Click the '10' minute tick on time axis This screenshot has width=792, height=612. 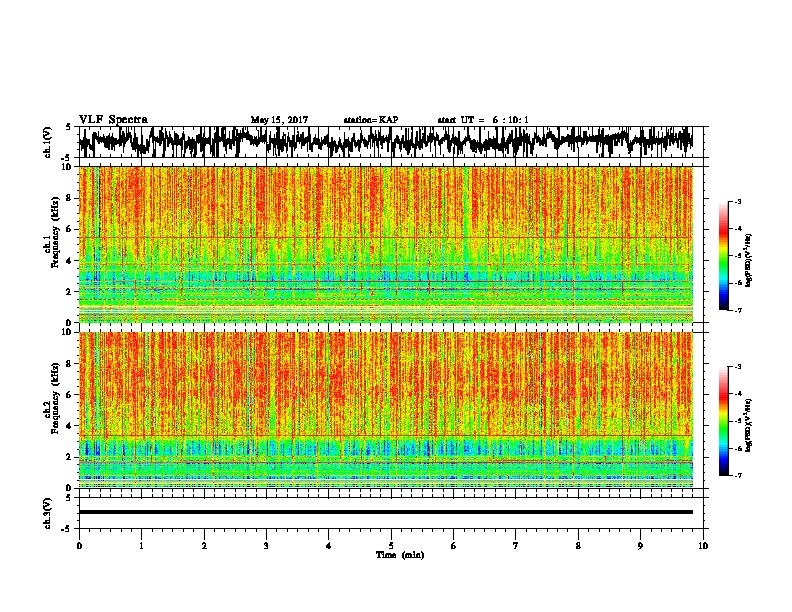pyautogui.click(x=703, y=546)
